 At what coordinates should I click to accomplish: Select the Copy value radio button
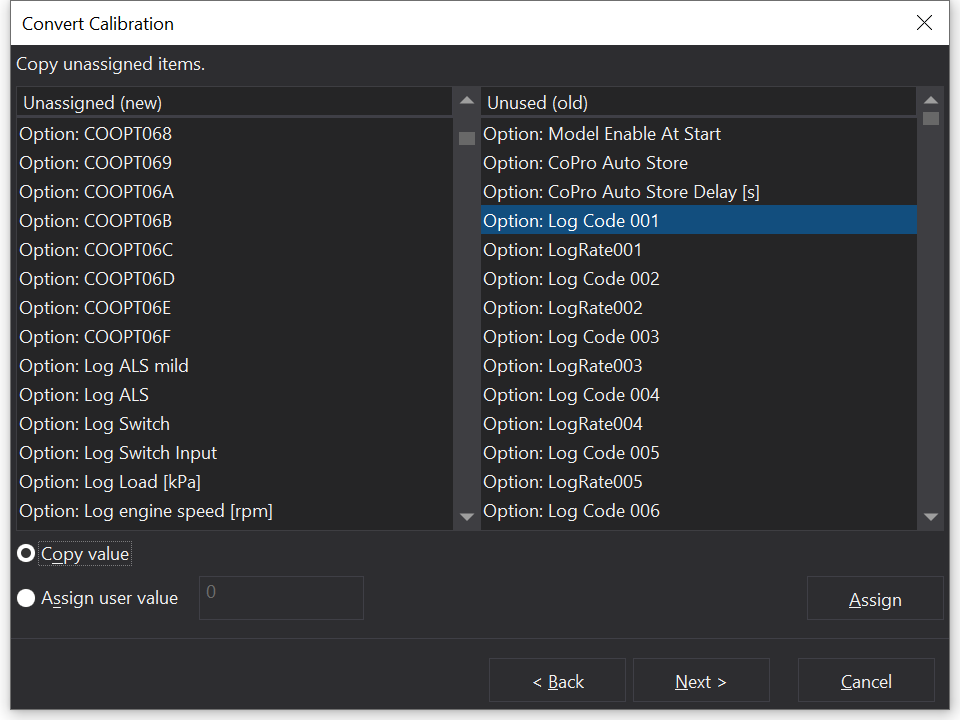[x=27, y=554]
